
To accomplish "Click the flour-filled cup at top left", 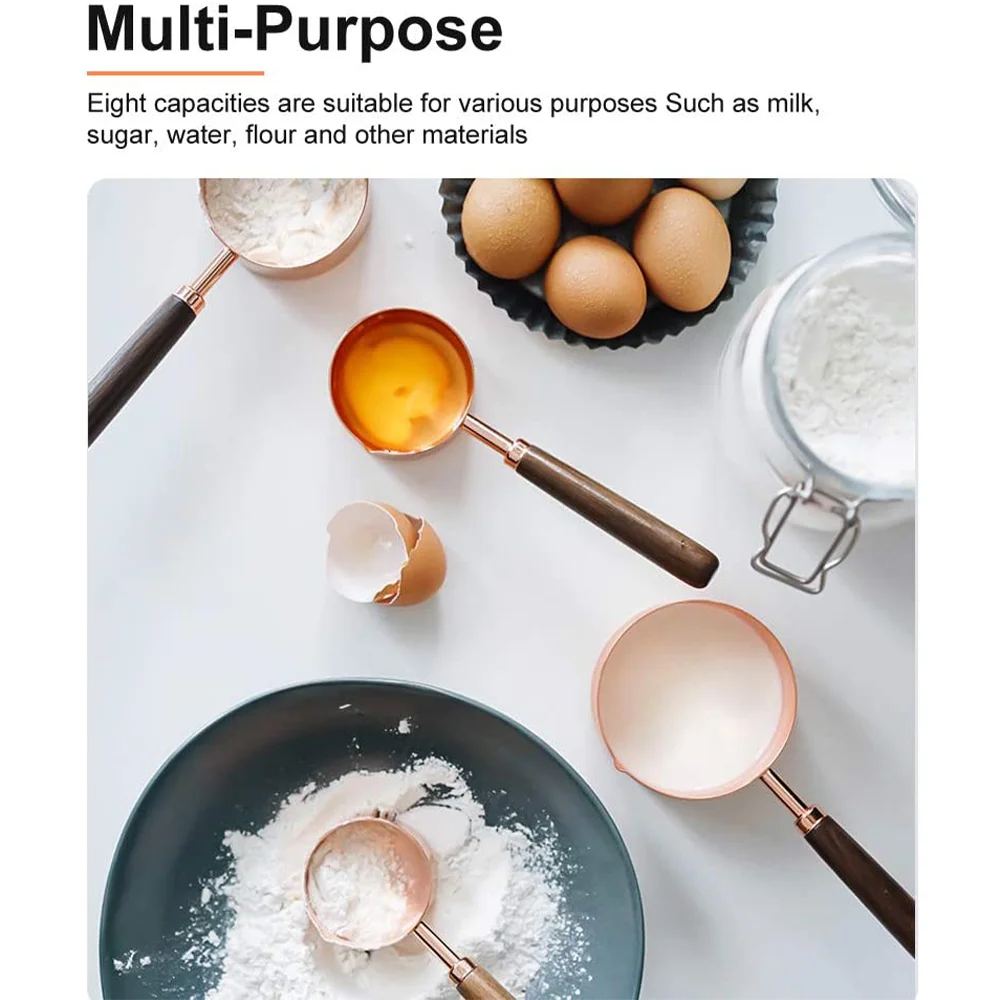I will point(285,224).
